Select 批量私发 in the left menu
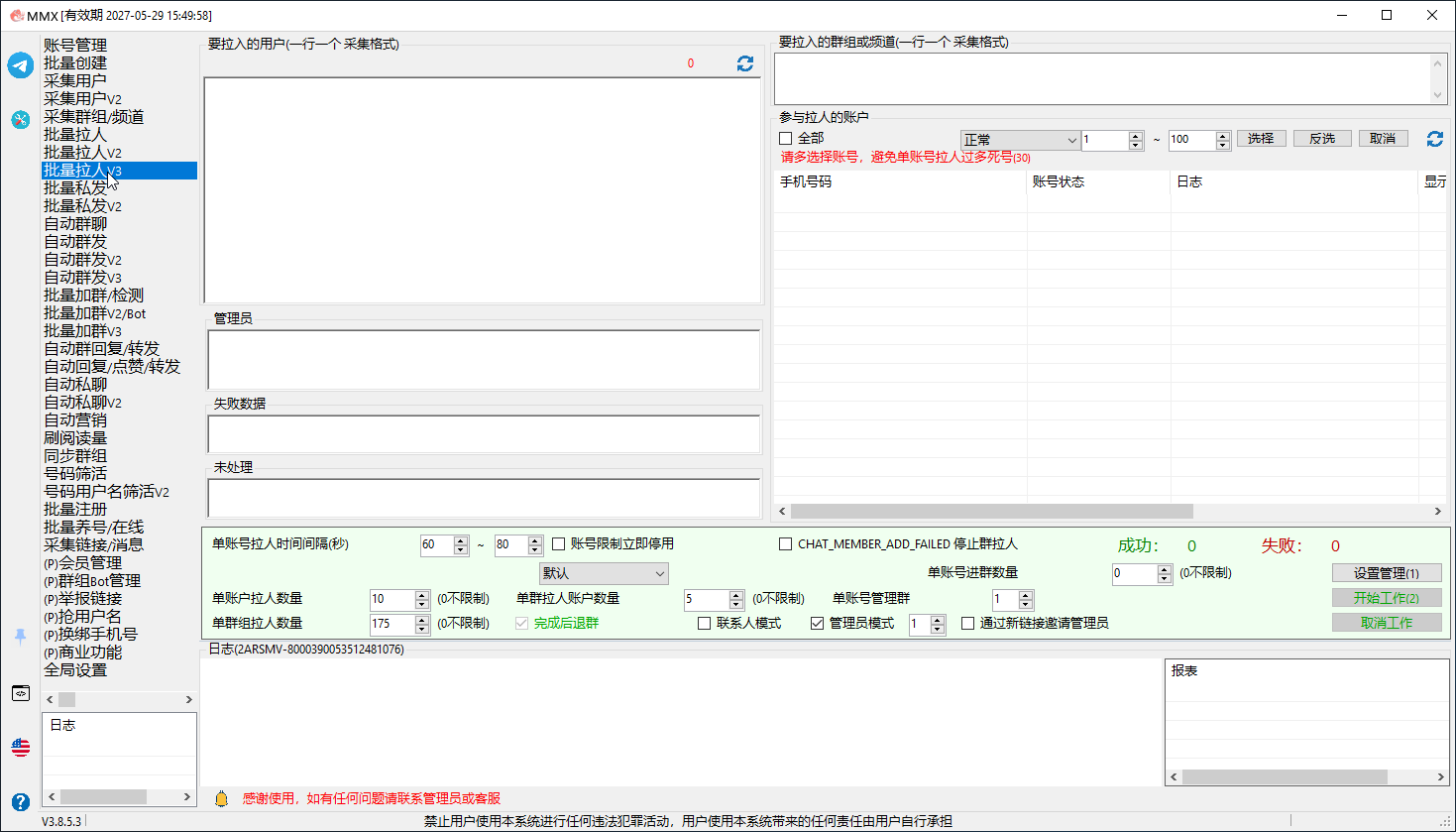This screenshot has height=832, width=1456. point(75,188)
